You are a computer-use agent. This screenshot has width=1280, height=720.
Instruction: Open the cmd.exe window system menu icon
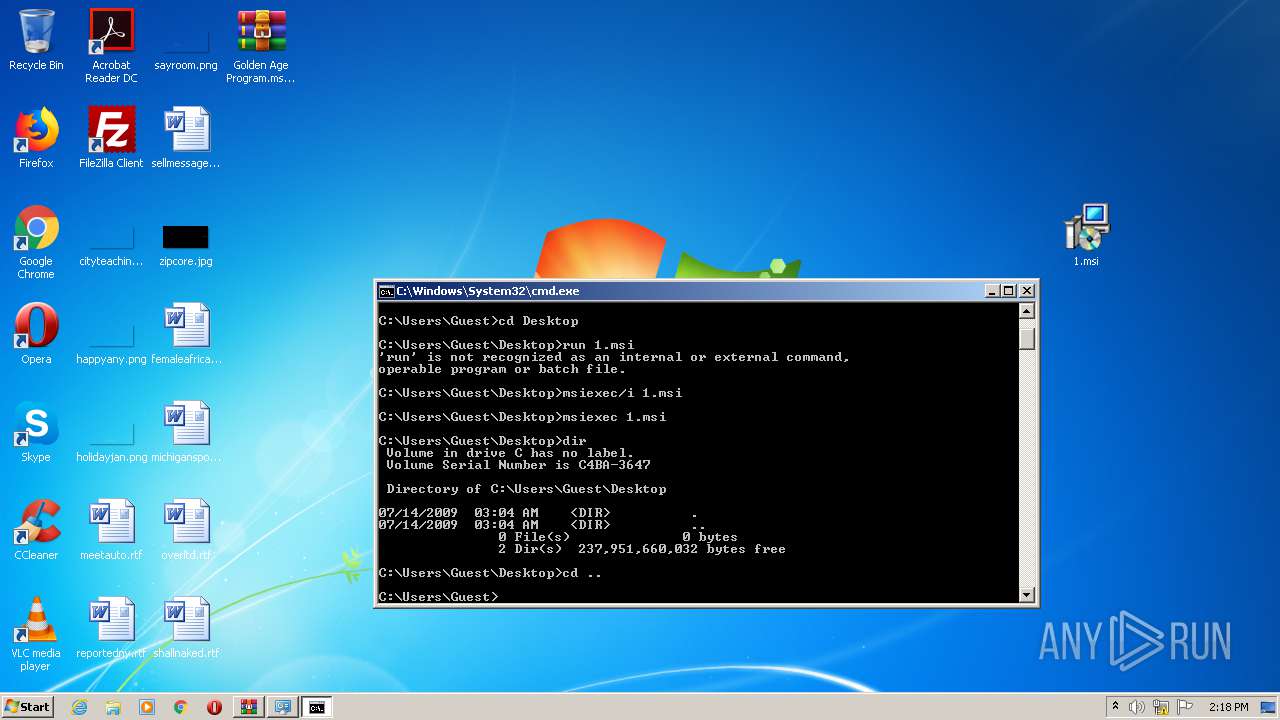pos(386,291)
